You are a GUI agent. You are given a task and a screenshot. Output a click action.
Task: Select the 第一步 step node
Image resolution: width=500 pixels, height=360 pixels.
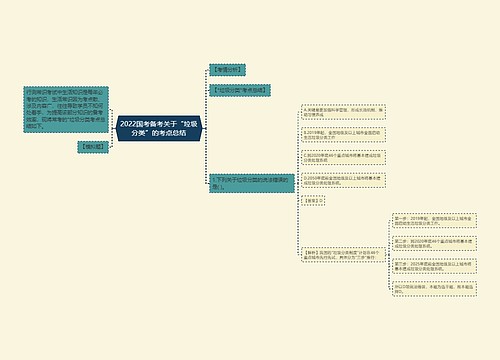434,221
